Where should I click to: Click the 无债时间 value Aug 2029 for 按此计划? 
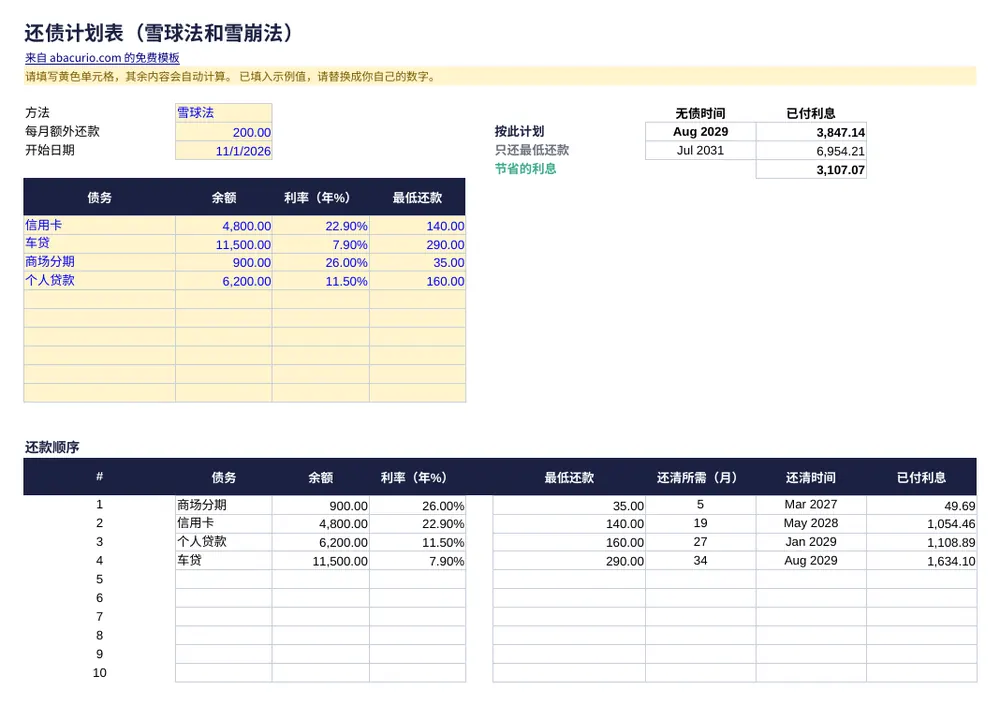(x=700, y=132)
